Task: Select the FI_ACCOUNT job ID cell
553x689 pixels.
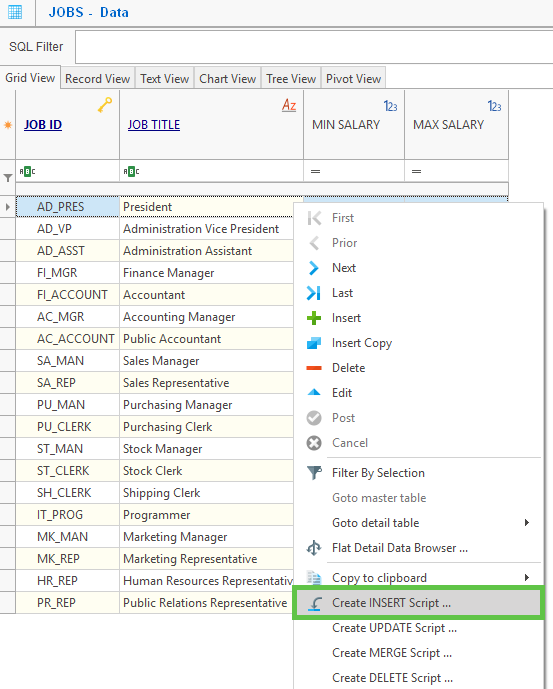Action: 68,295
